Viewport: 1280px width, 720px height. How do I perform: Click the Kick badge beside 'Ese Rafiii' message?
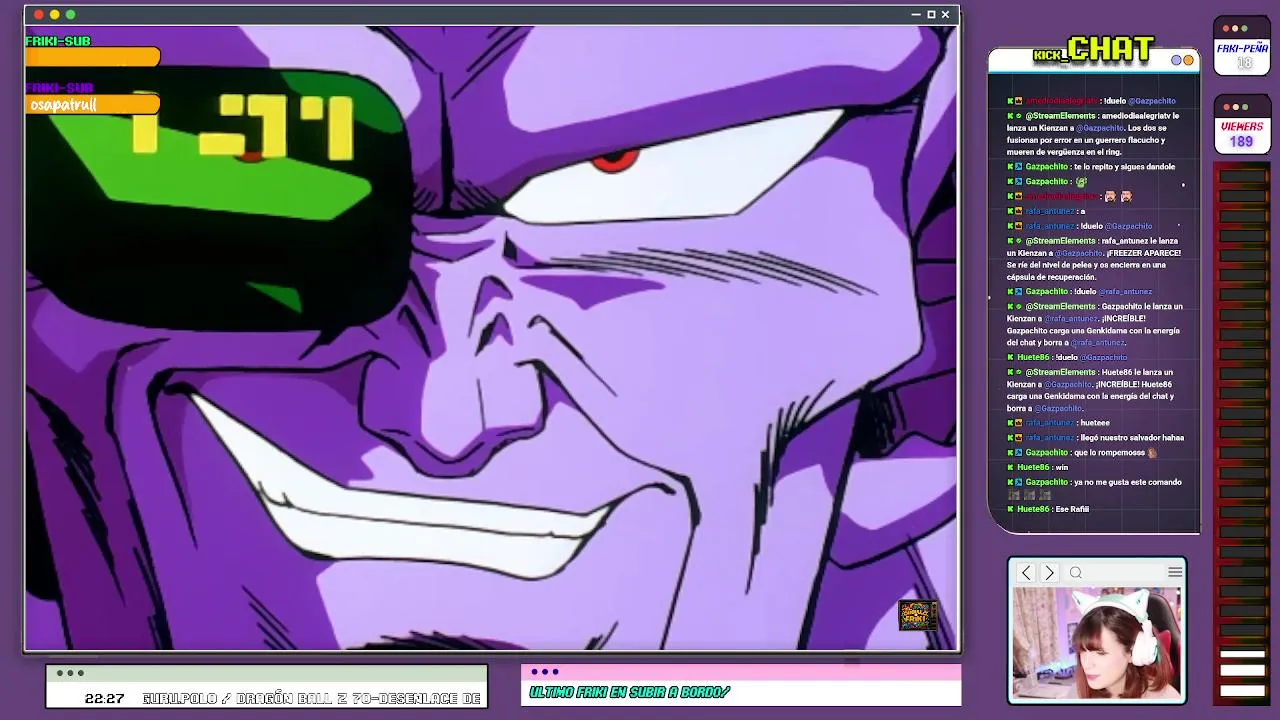(1010, 509)
